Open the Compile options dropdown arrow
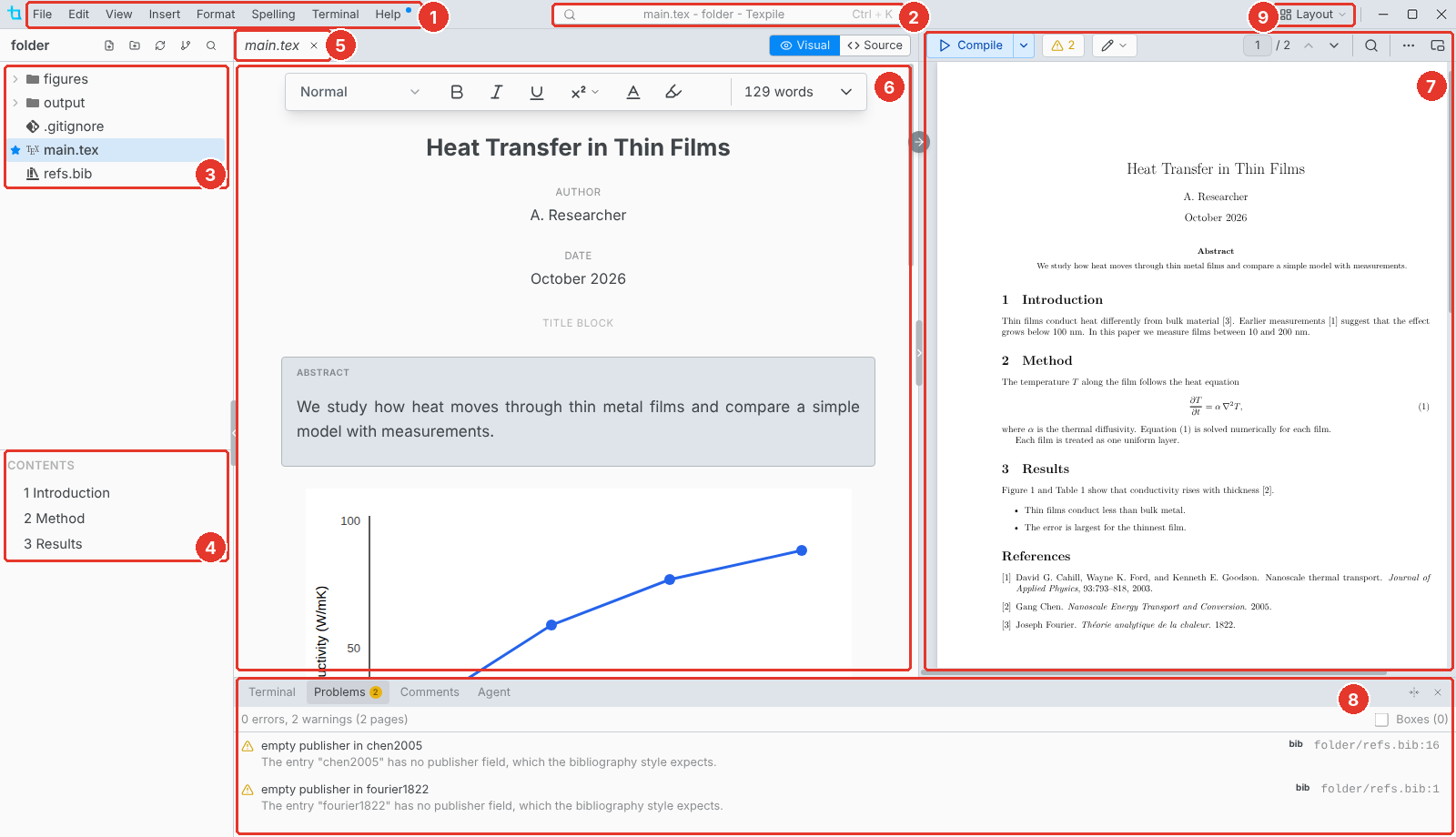Viewport: 1456px width, 837px height. 1024,45
